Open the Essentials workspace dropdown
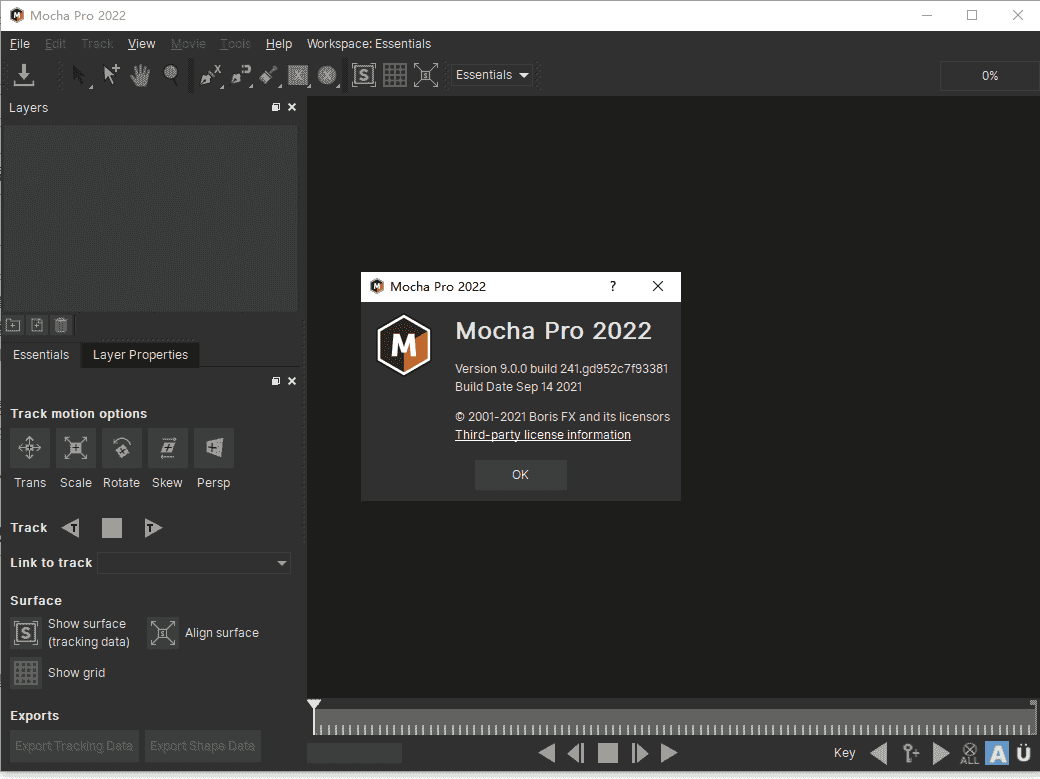1040x779 pixels. [x=492, y=75]
